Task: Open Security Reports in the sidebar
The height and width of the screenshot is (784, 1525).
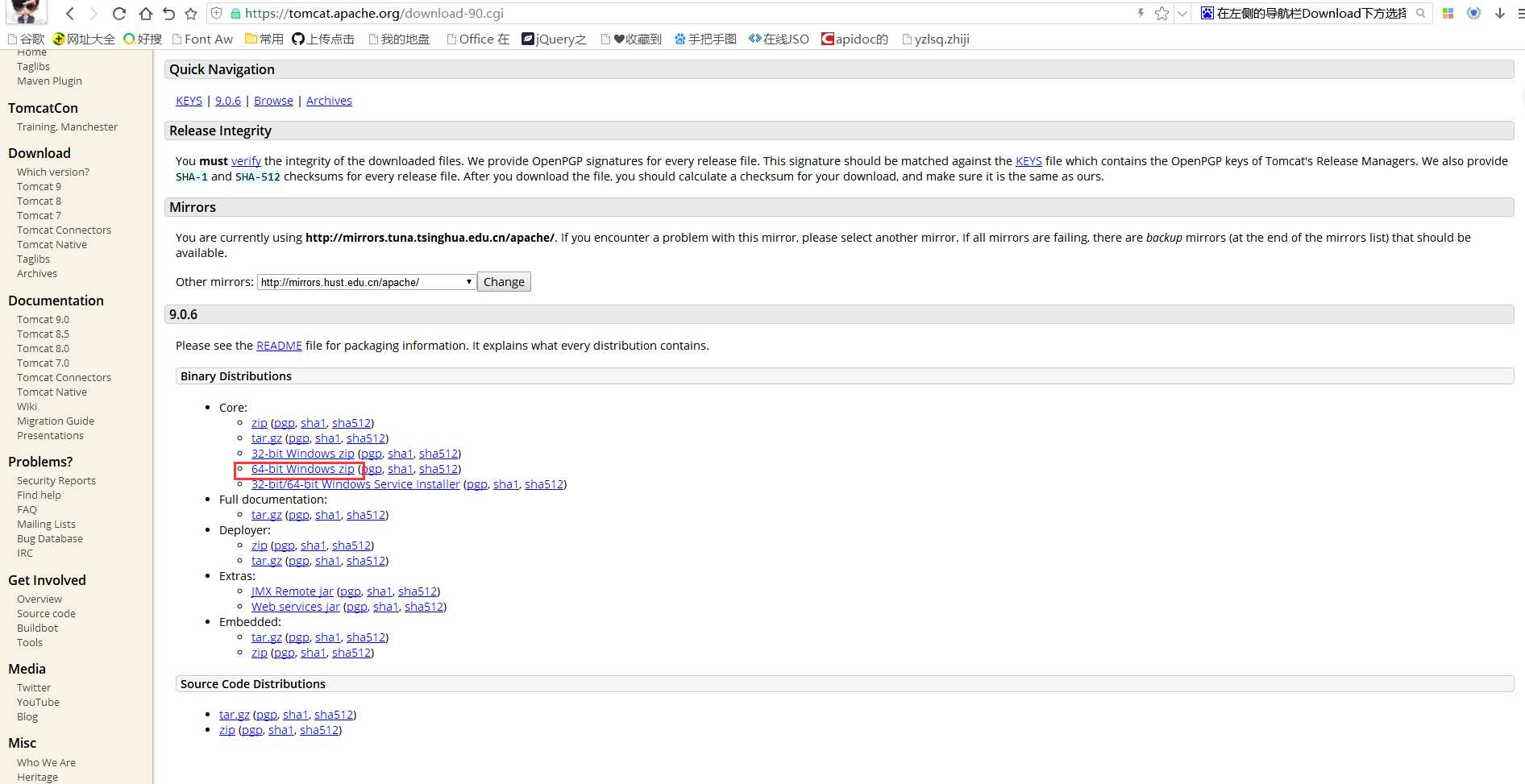Action: click(x=56, y=480)
